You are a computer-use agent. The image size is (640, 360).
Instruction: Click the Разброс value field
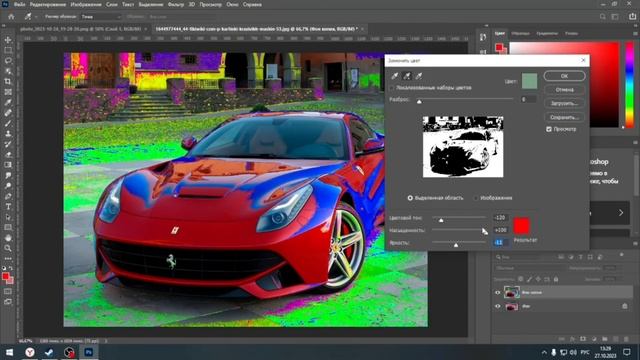pyautogui.click(x=528, y=99)
